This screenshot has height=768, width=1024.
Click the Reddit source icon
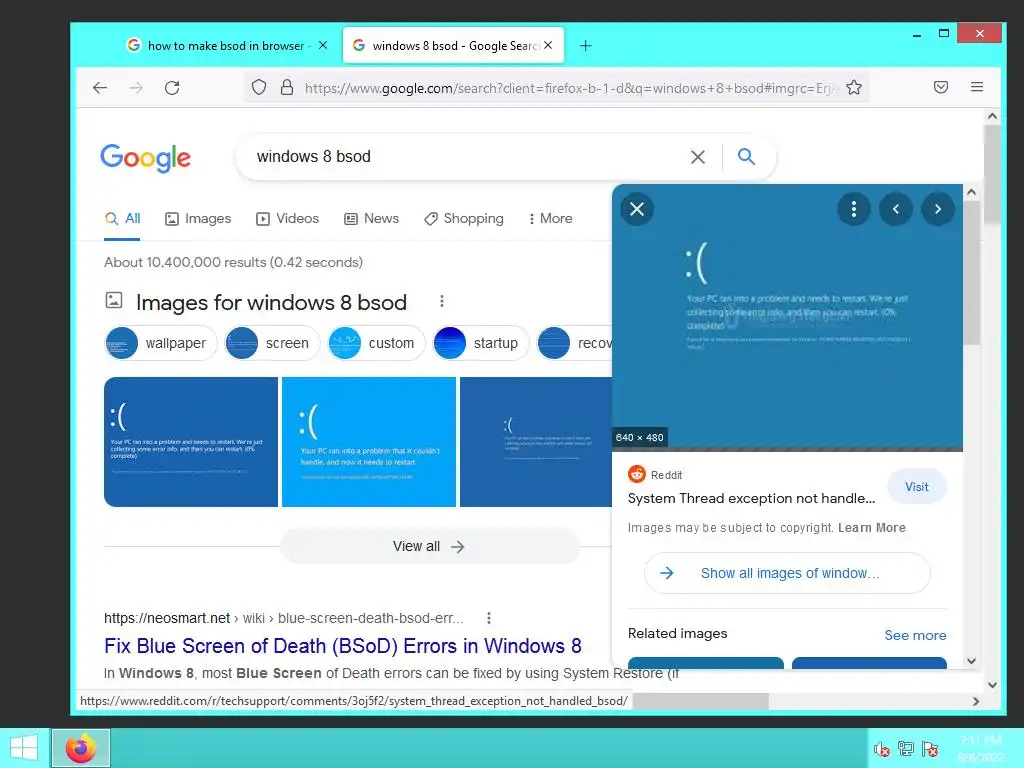pos(637,474)
